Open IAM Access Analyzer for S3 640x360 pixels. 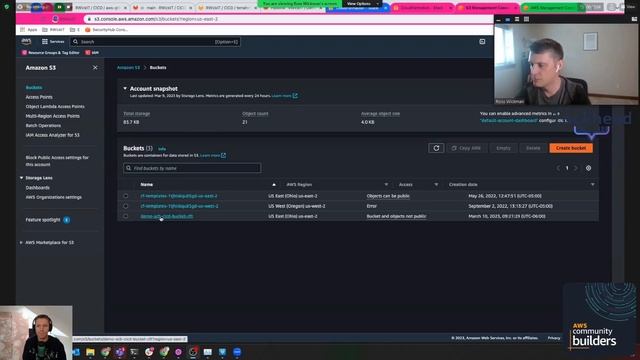53,135
